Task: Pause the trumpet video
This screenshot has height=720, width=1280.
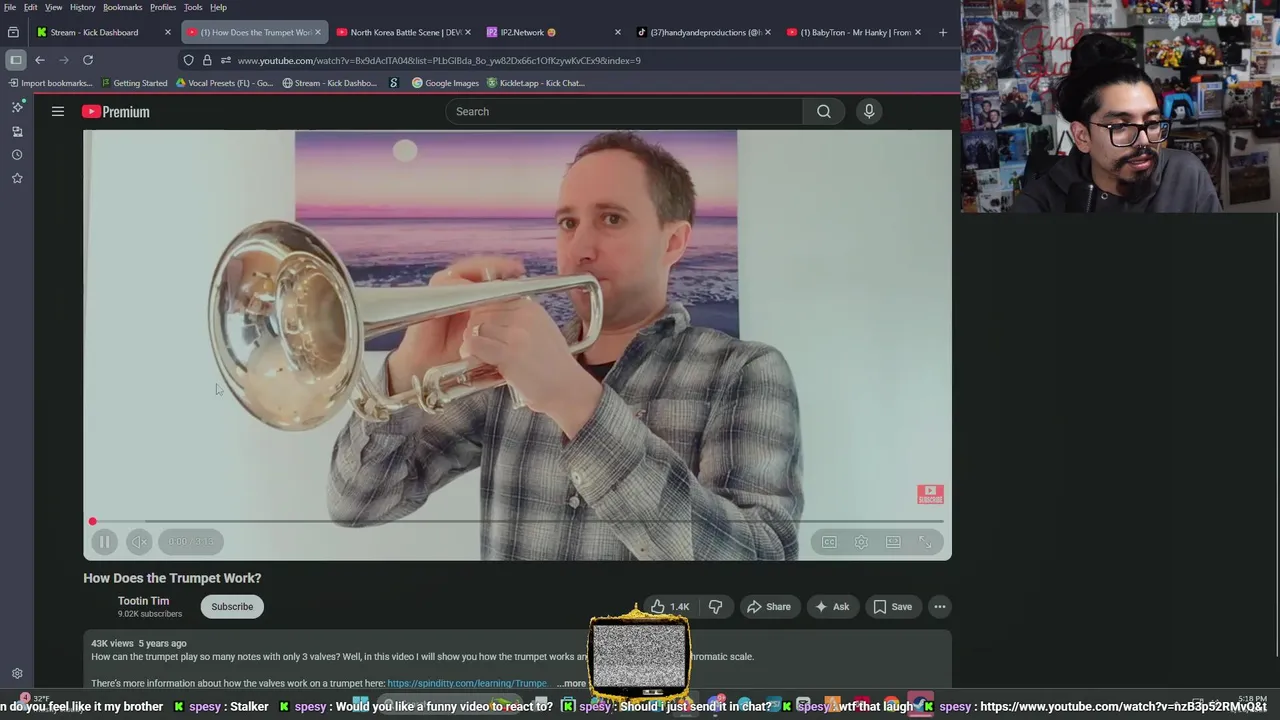Action: [104, 542]
